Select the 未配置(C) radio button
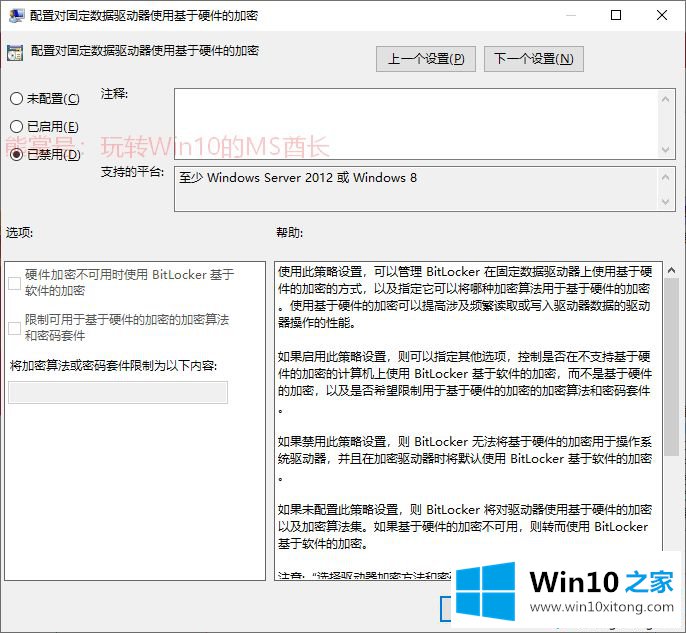This screenshot has width=686, height=633. (x=17, y=98)
